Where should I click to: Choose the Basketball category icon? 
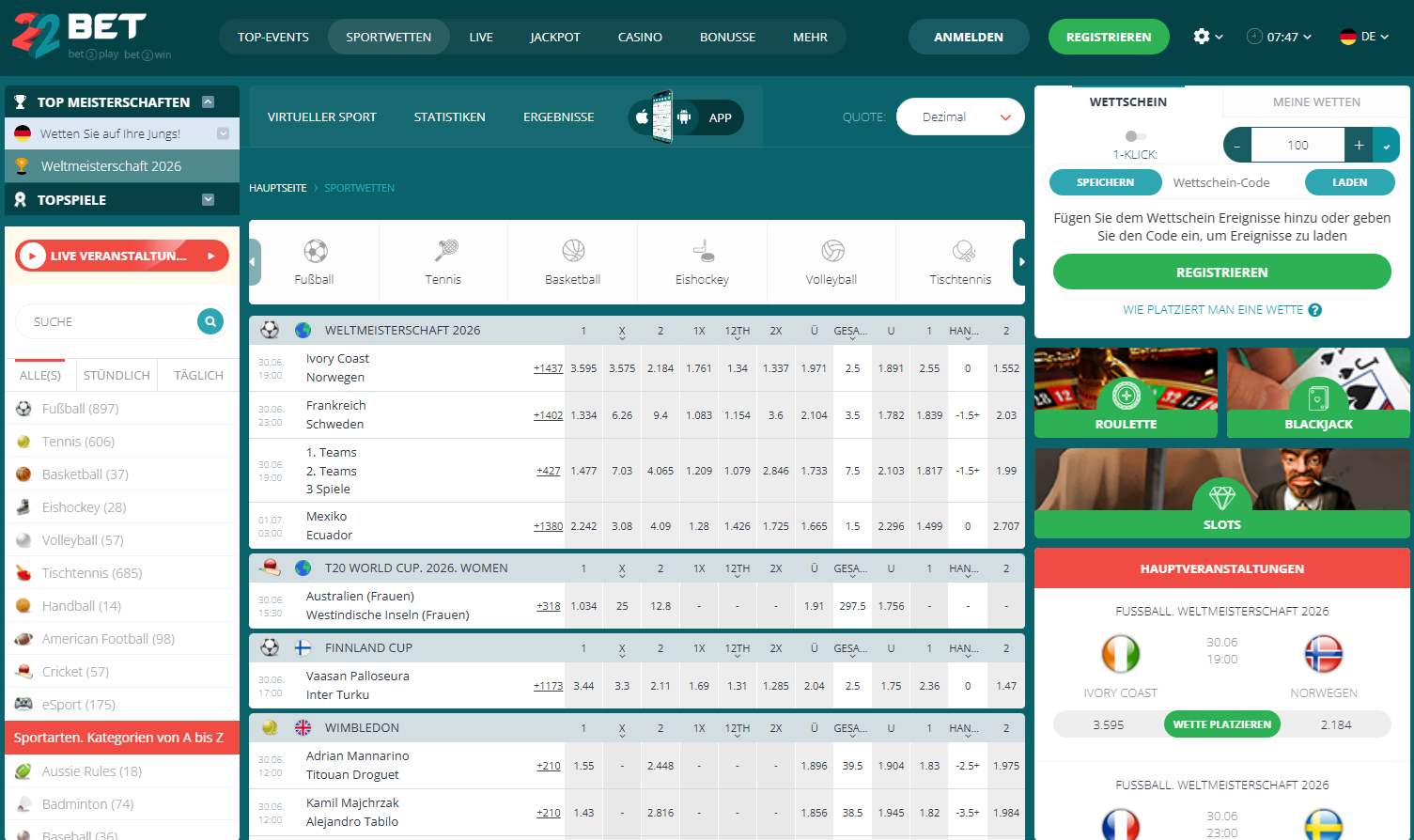pos(573,251)
